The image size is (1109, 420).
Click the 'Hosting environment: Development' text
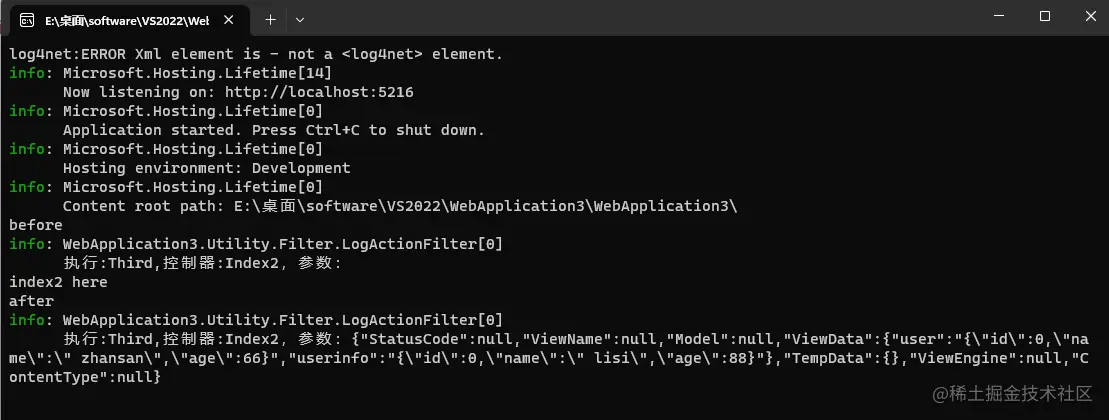pyautogui.click(x=207, y=168)
